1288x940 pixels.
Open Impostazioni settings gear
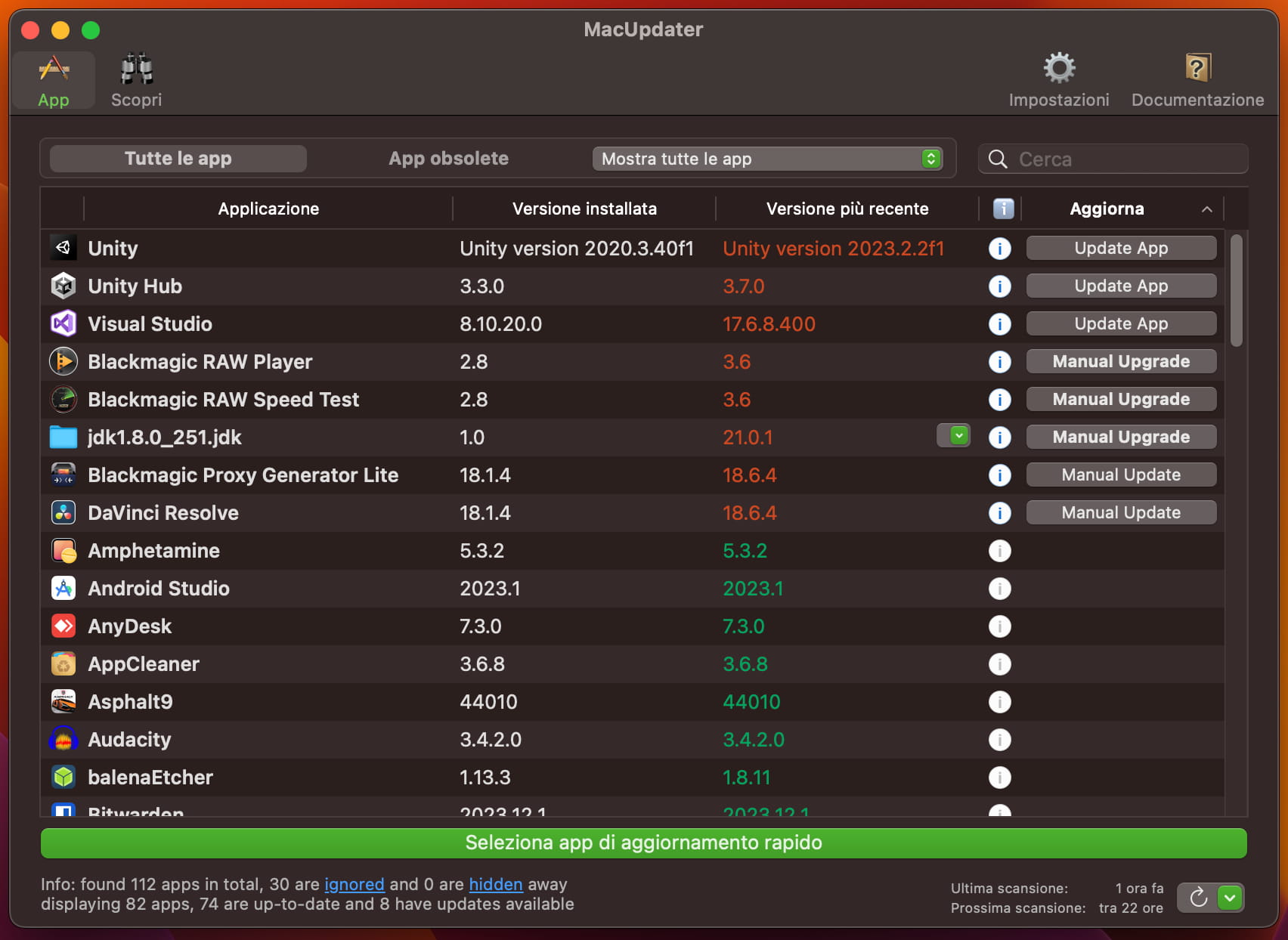pos(1058,68)
